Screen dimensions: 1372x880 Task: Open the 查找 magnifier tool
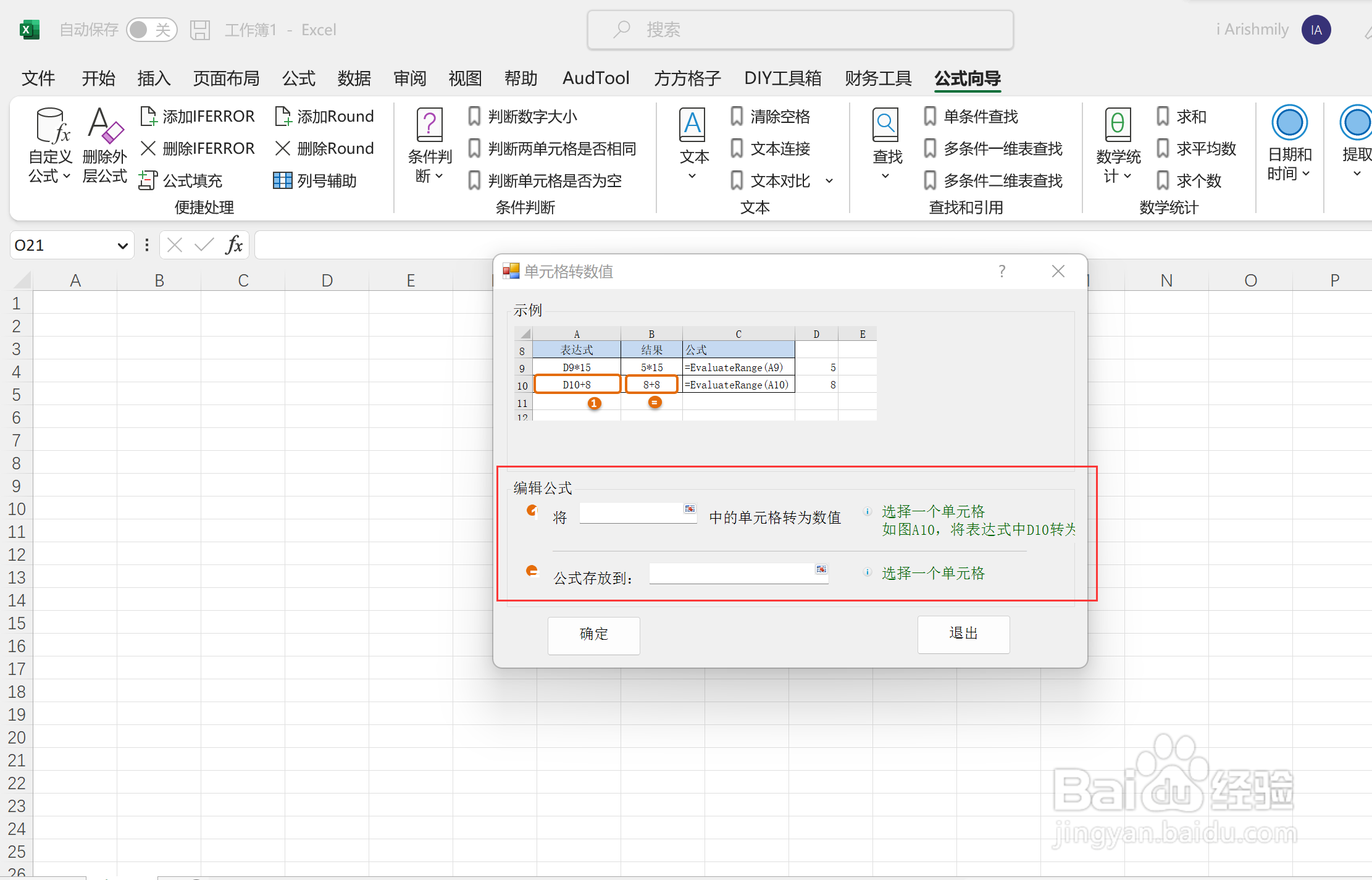point(887,146)
